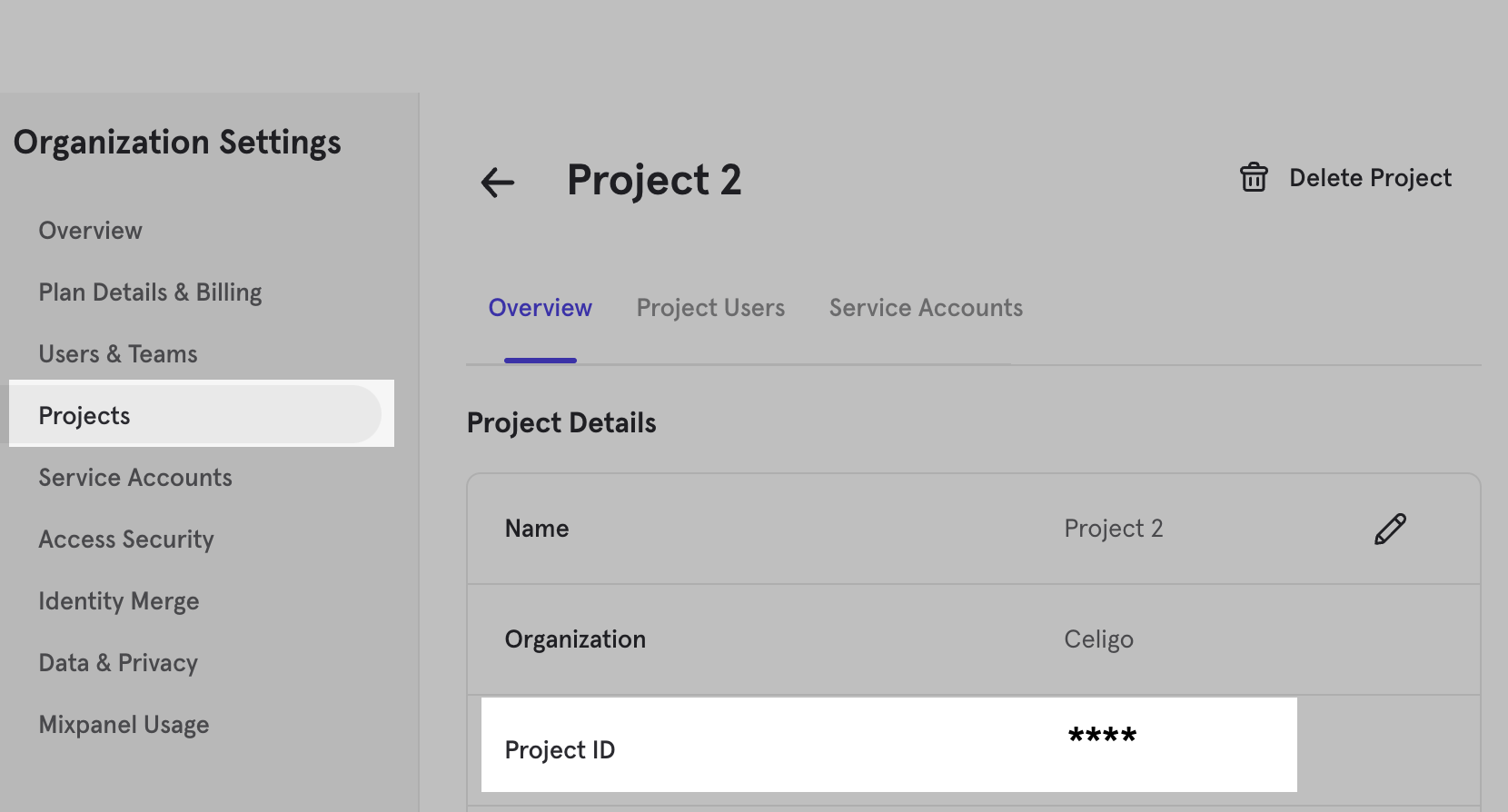
Task: Click the Project ID label
Action: 560,750
